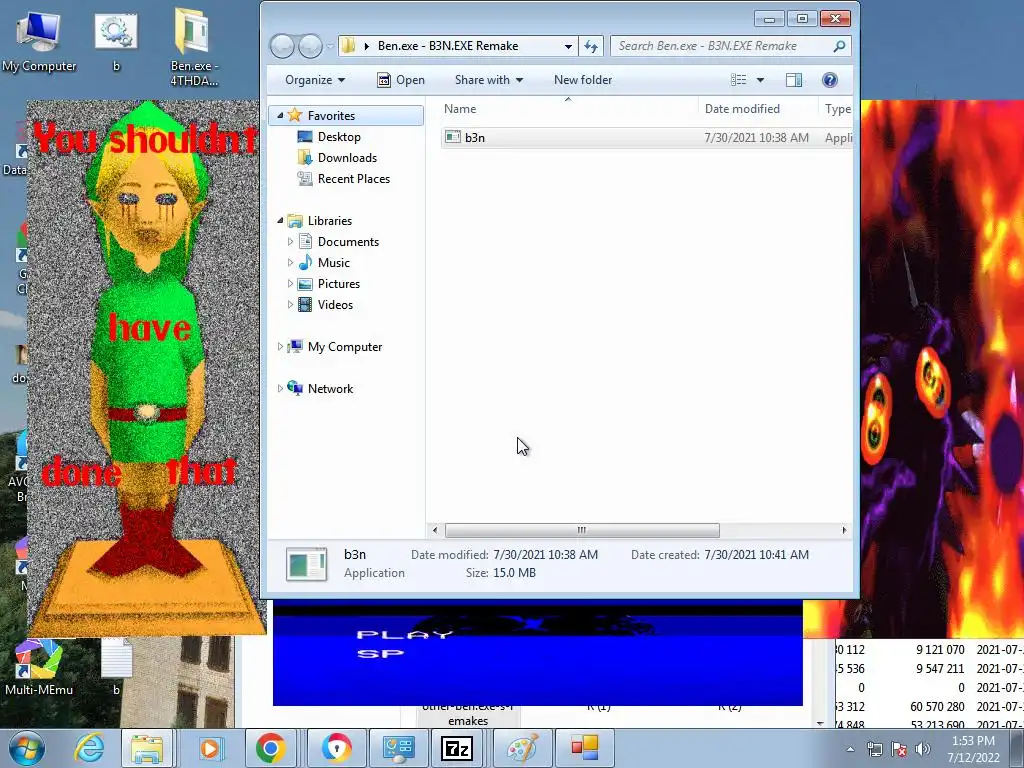The height and width of the screenshot is (768, 1024).
Task: Collapse the Libraries tree group
Action: 280,221
